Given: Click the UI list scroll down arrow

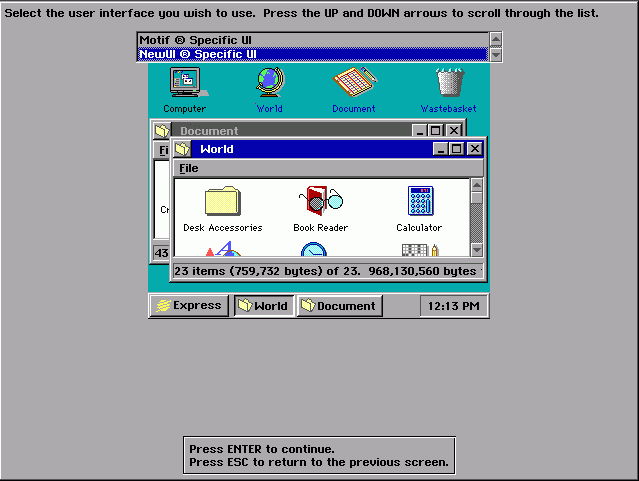Looking at the screenshot, I should pyautogui.click(x=496, y=55).
